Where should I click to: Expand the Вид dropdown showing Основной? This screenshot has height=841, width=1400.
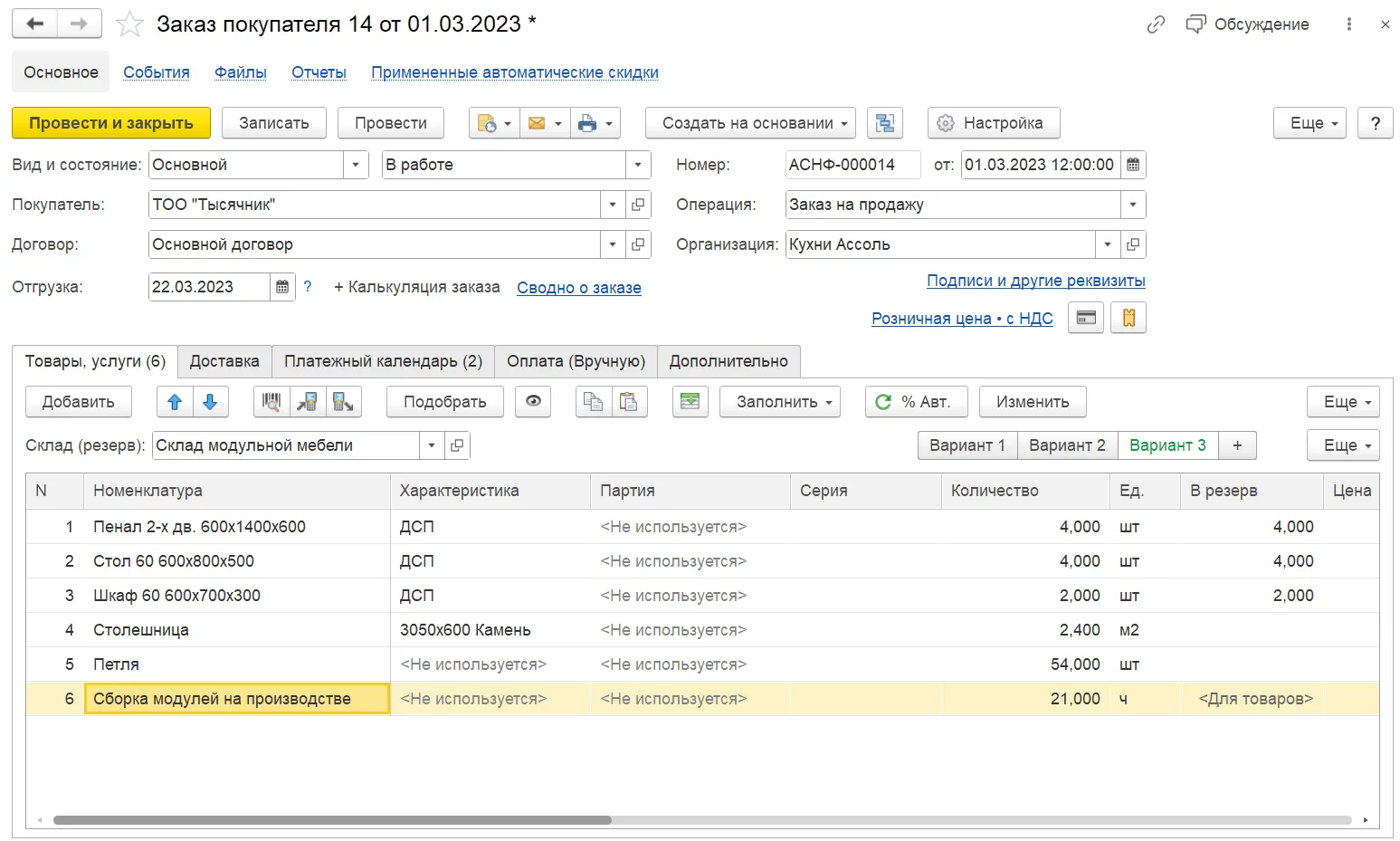(356, 165)
